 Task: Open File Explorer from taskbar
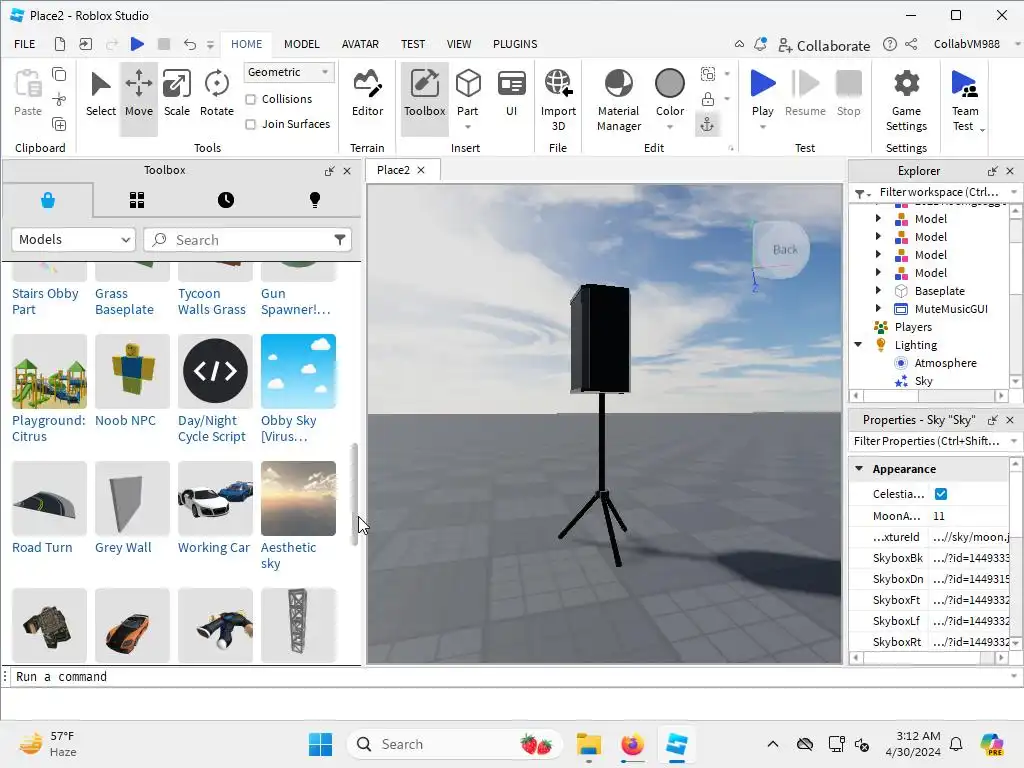point(588,744)
